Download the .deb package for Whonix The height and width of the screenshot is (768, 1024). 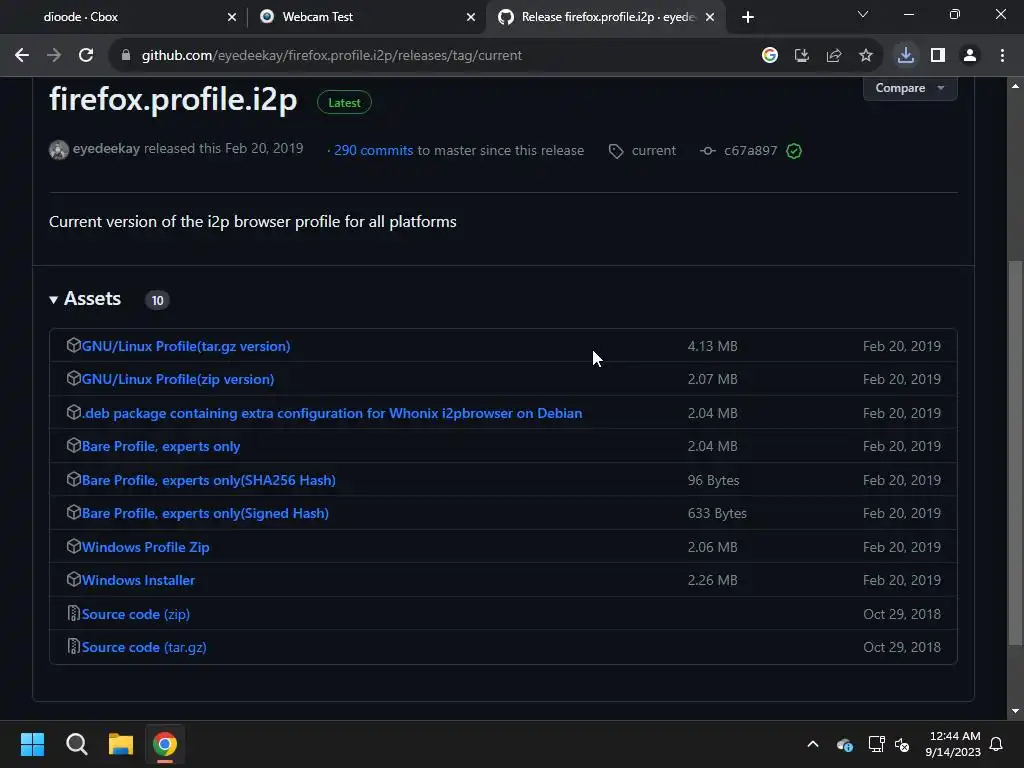[x=332, y=413]
